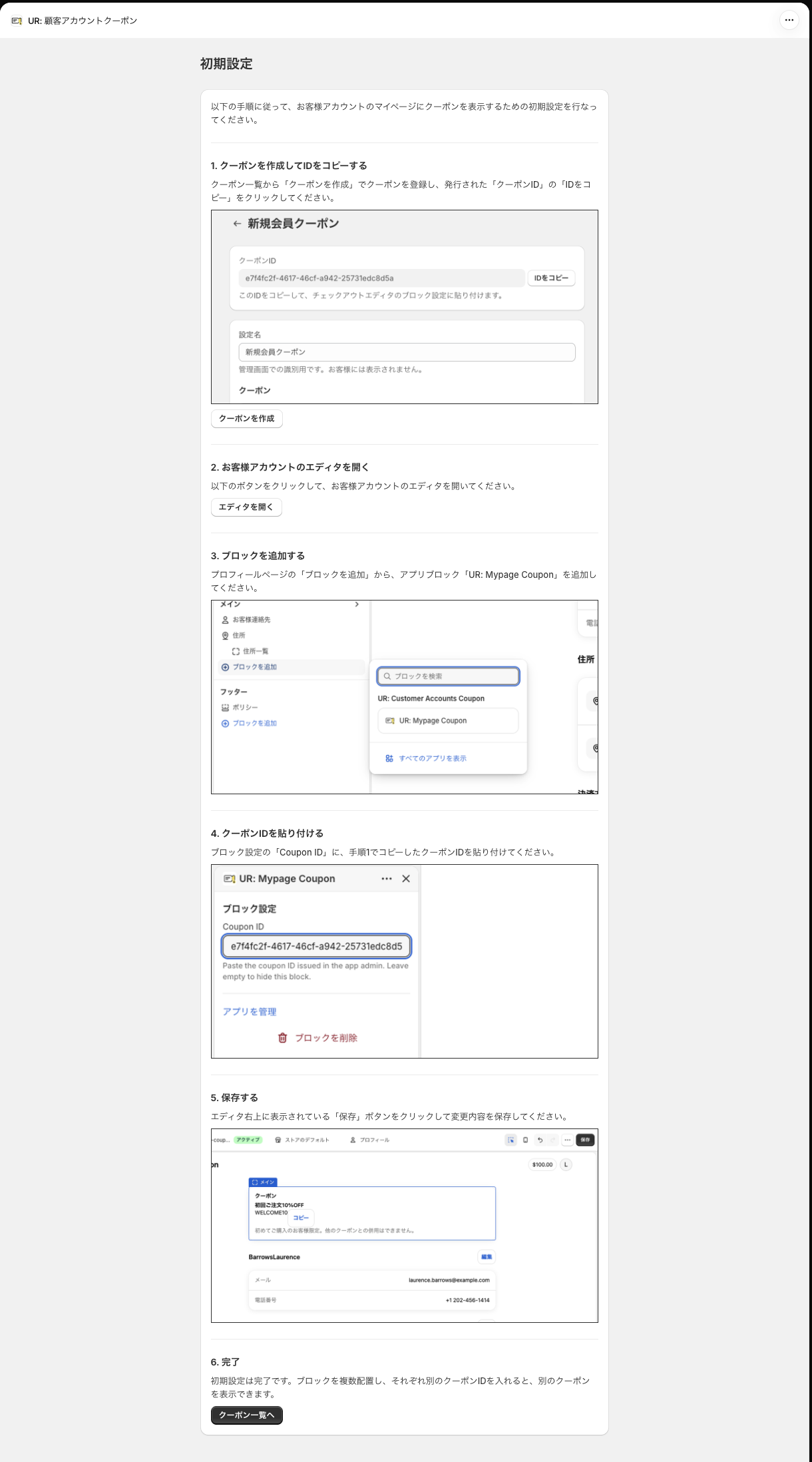
Task: Click the three-dot button beside 保存 in editor
Action: coord(567,1140)
